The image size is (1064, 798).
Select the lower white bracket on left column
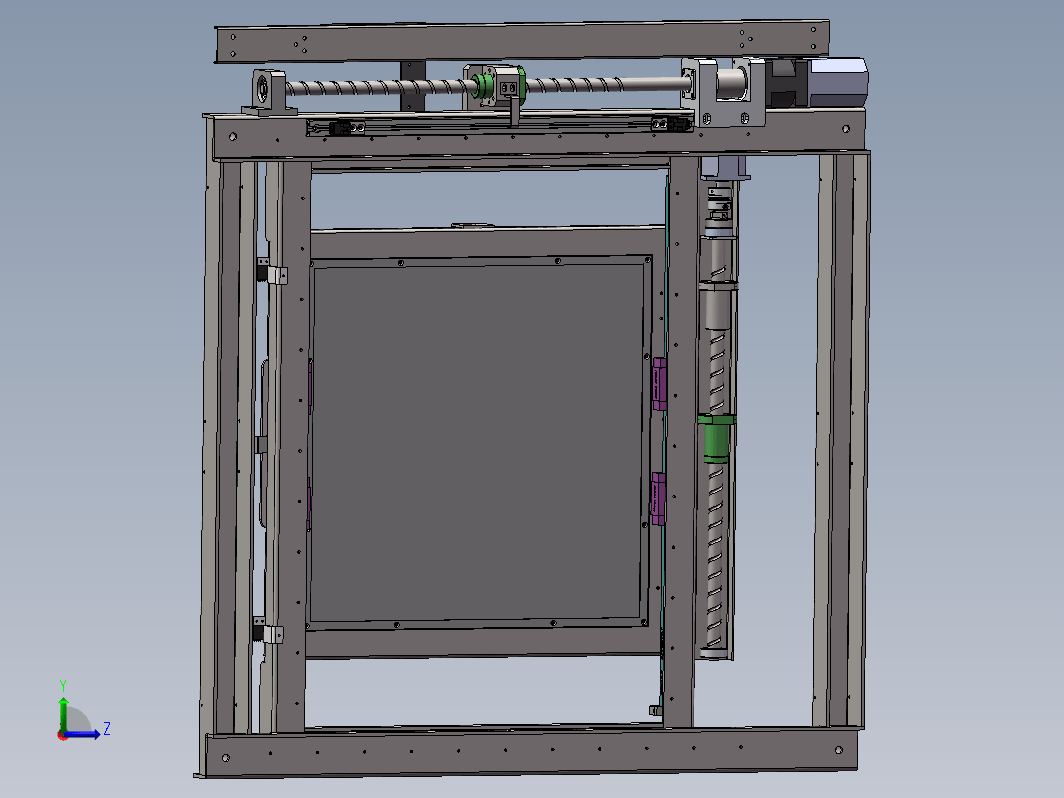[273, 634]
